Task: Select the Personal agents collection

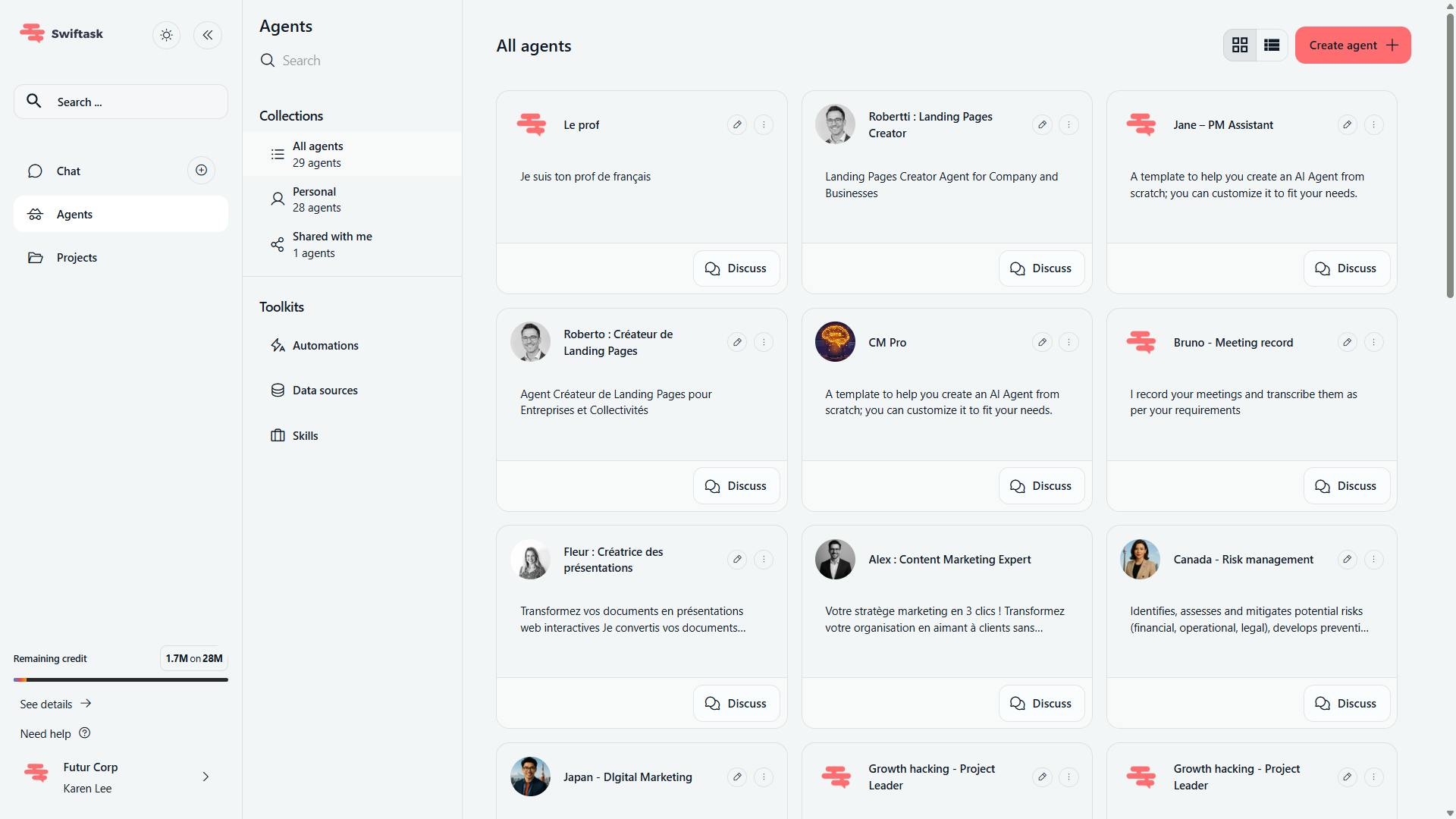Action: click(316, 199)
